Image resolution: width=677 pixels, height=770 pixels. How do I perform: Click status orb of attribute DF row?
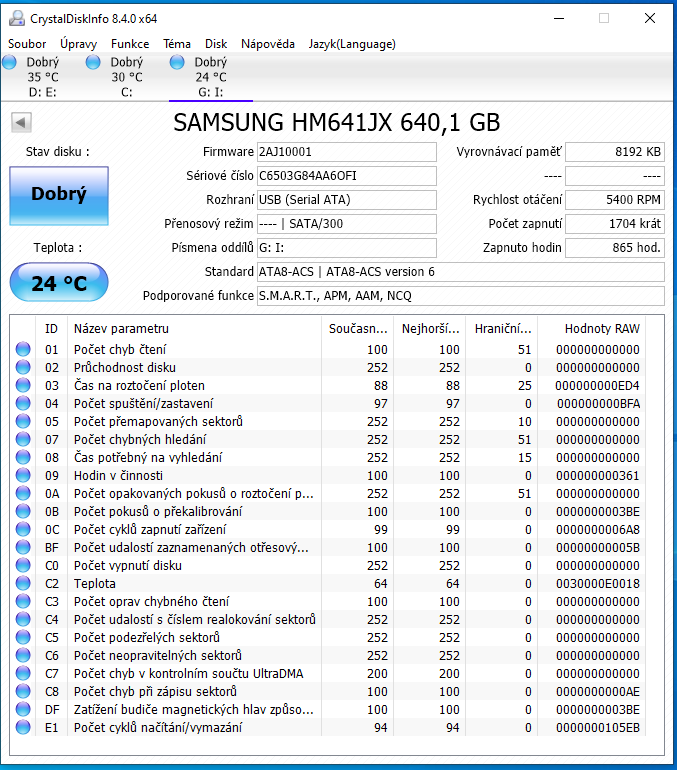click(x=23, y=710)
